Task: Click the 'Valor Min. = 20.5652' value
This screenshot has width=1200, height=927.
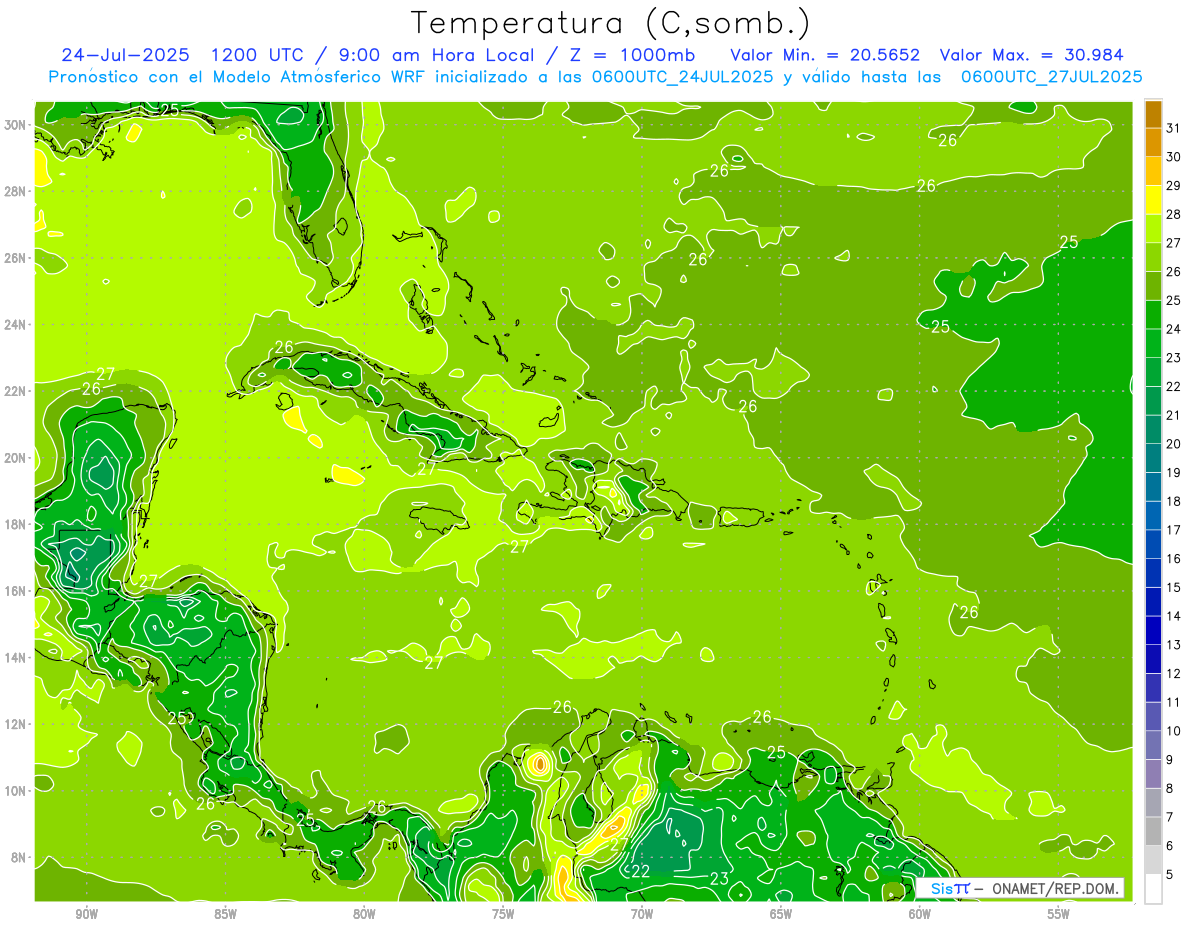Action: [825, 55]
